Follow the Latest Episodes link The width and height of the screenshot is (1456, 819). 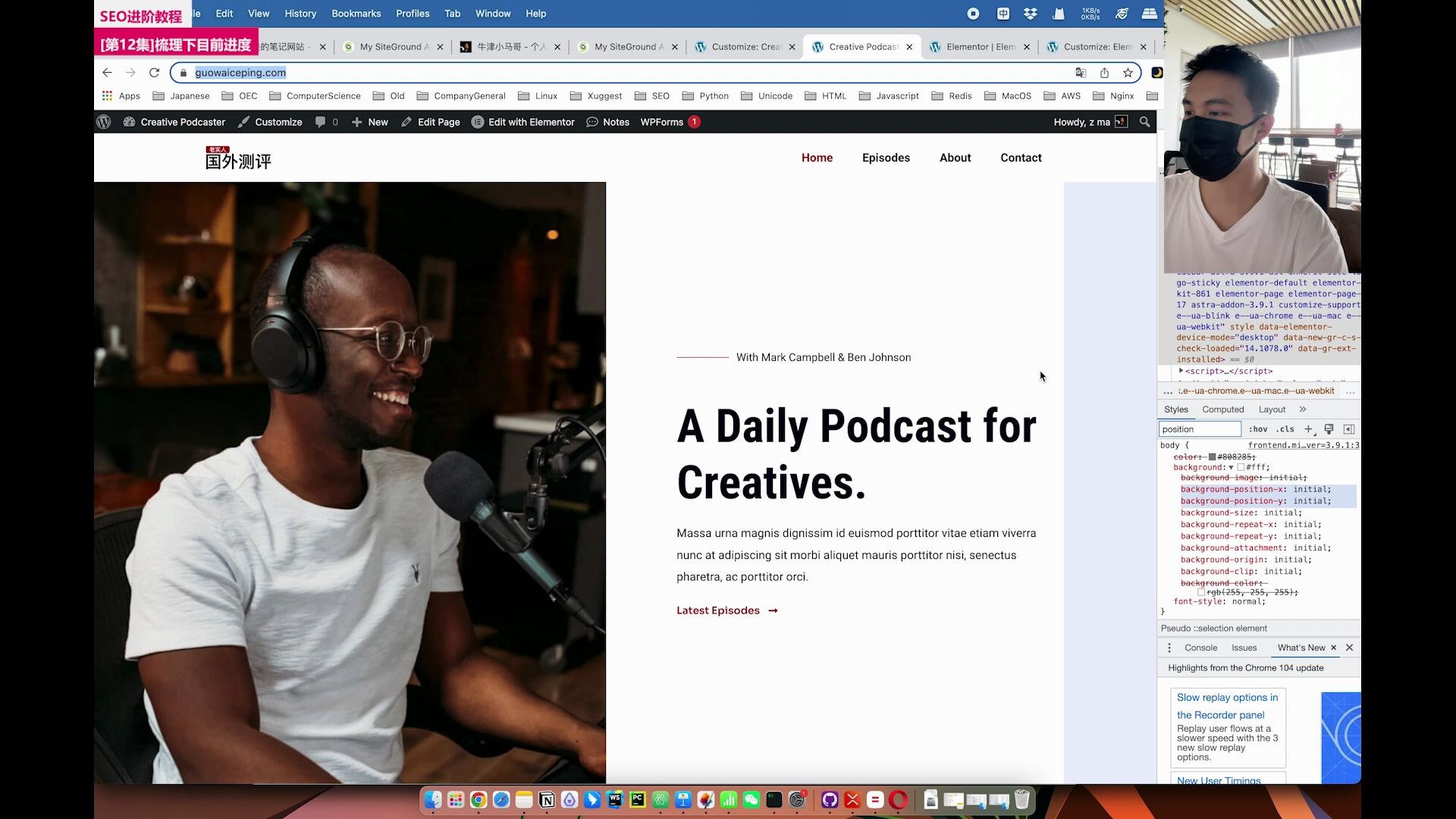point(727,610)
